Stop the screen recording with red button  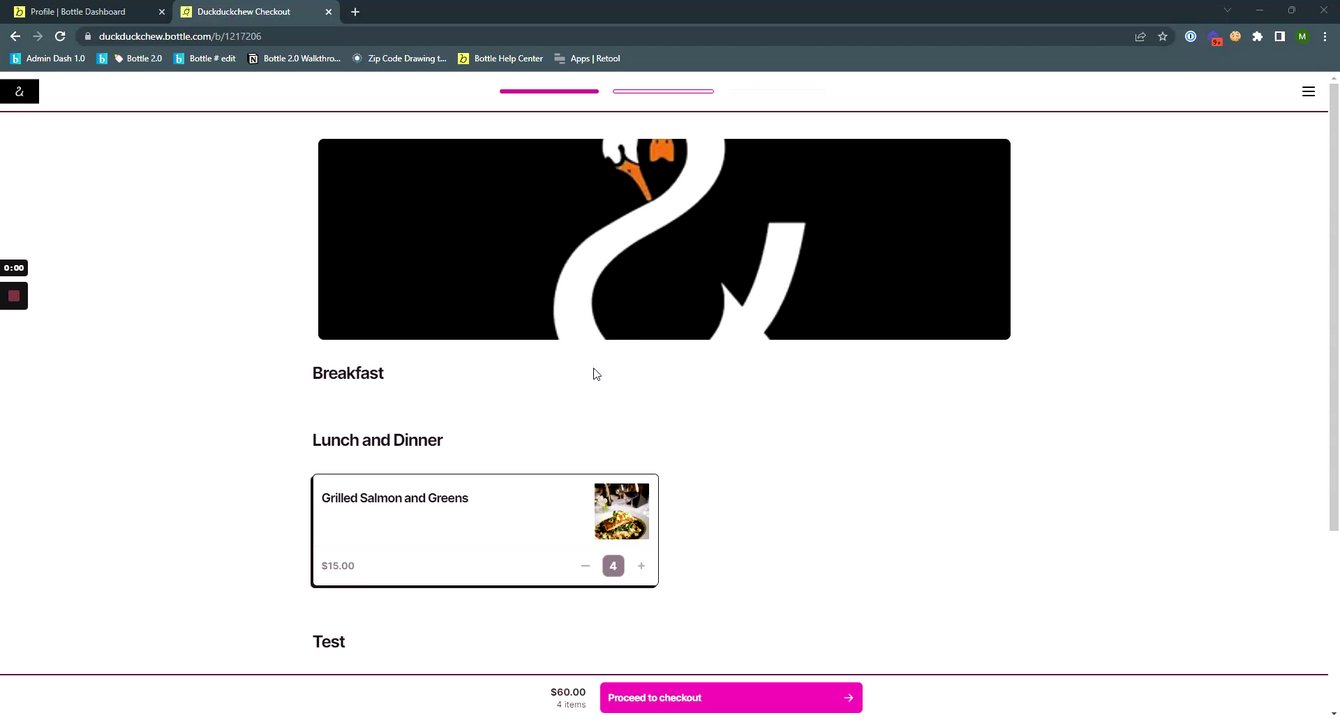click(14, 296)
